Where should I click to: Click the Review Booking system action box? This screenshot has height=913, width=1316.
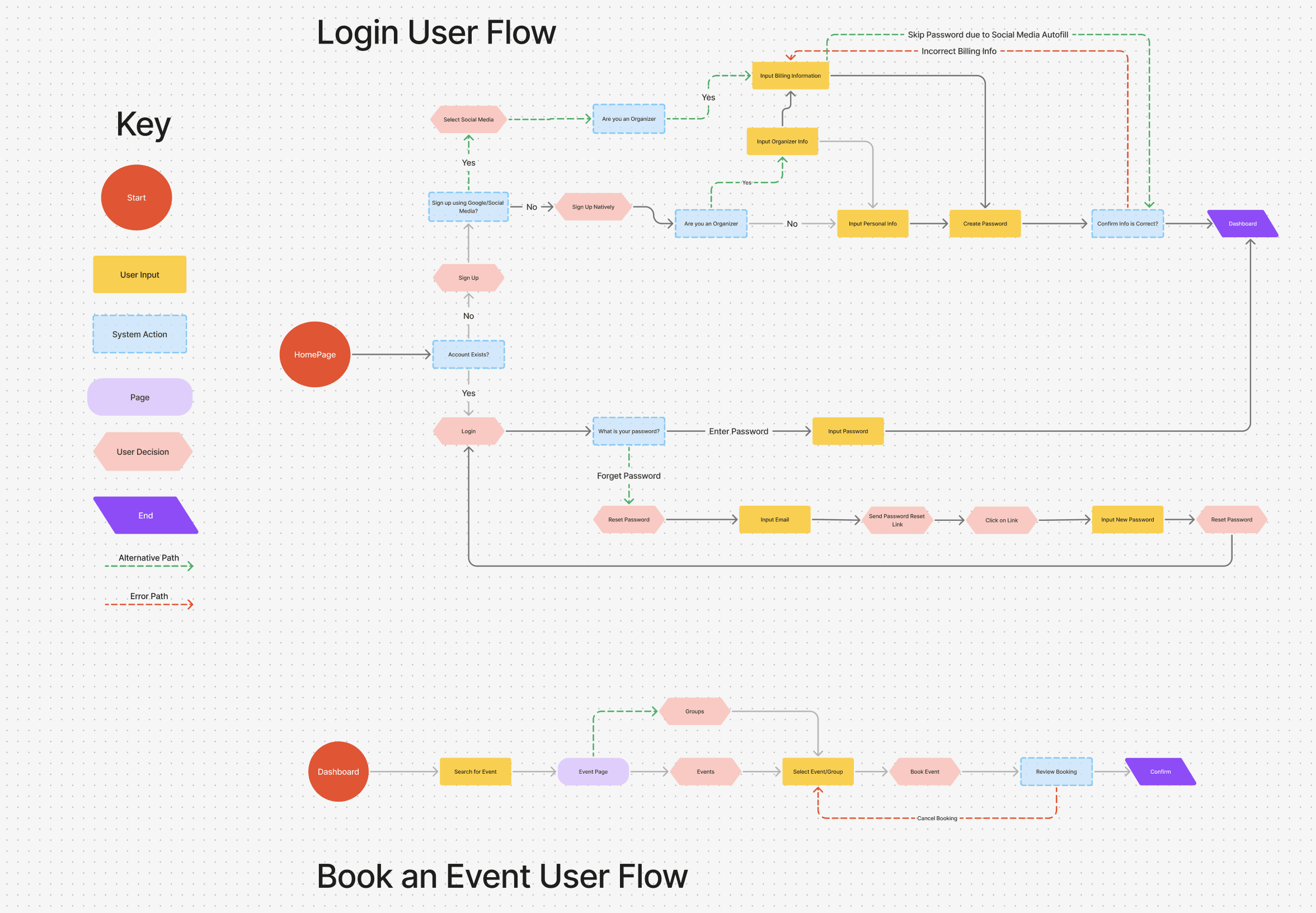(1056, 771)
